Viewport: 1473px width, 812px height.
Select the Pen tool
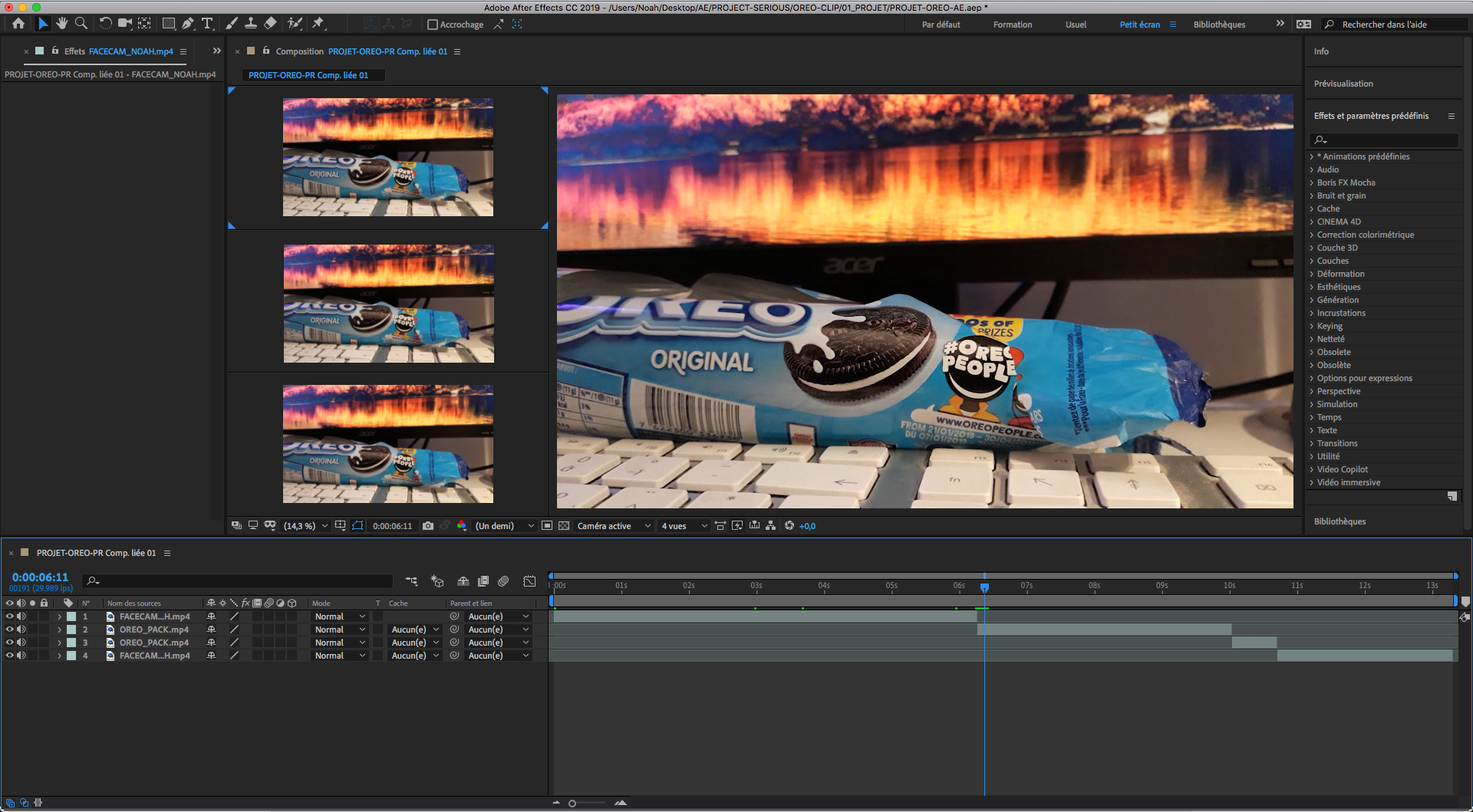click(x=188, y=24)
